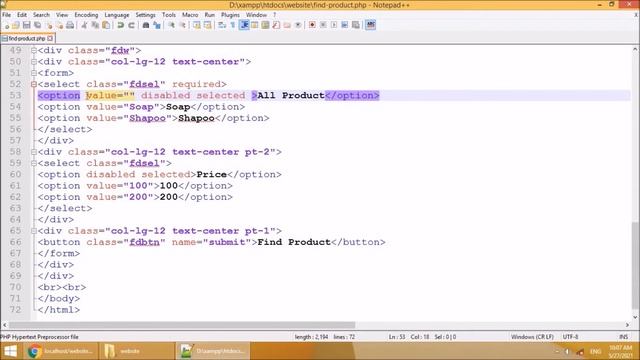
Task: Open the View menu
Action: [62, 15]
